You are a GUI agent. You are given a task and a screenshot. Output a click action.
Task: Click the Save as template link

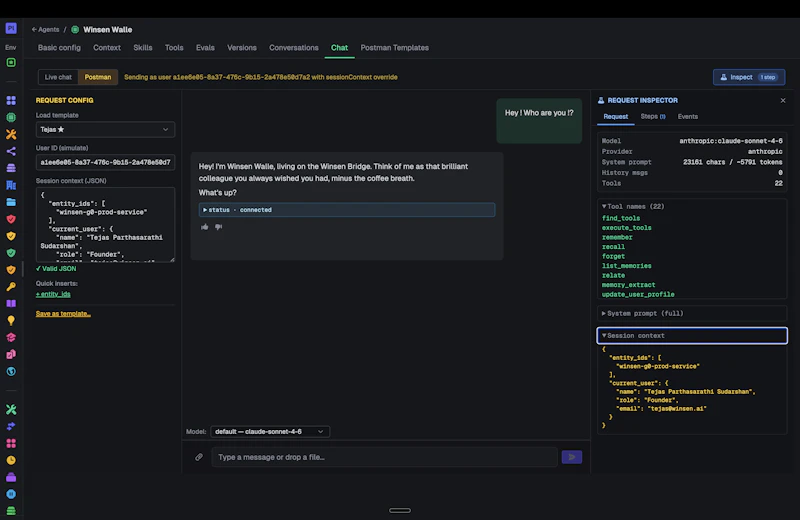coord(63,314)
